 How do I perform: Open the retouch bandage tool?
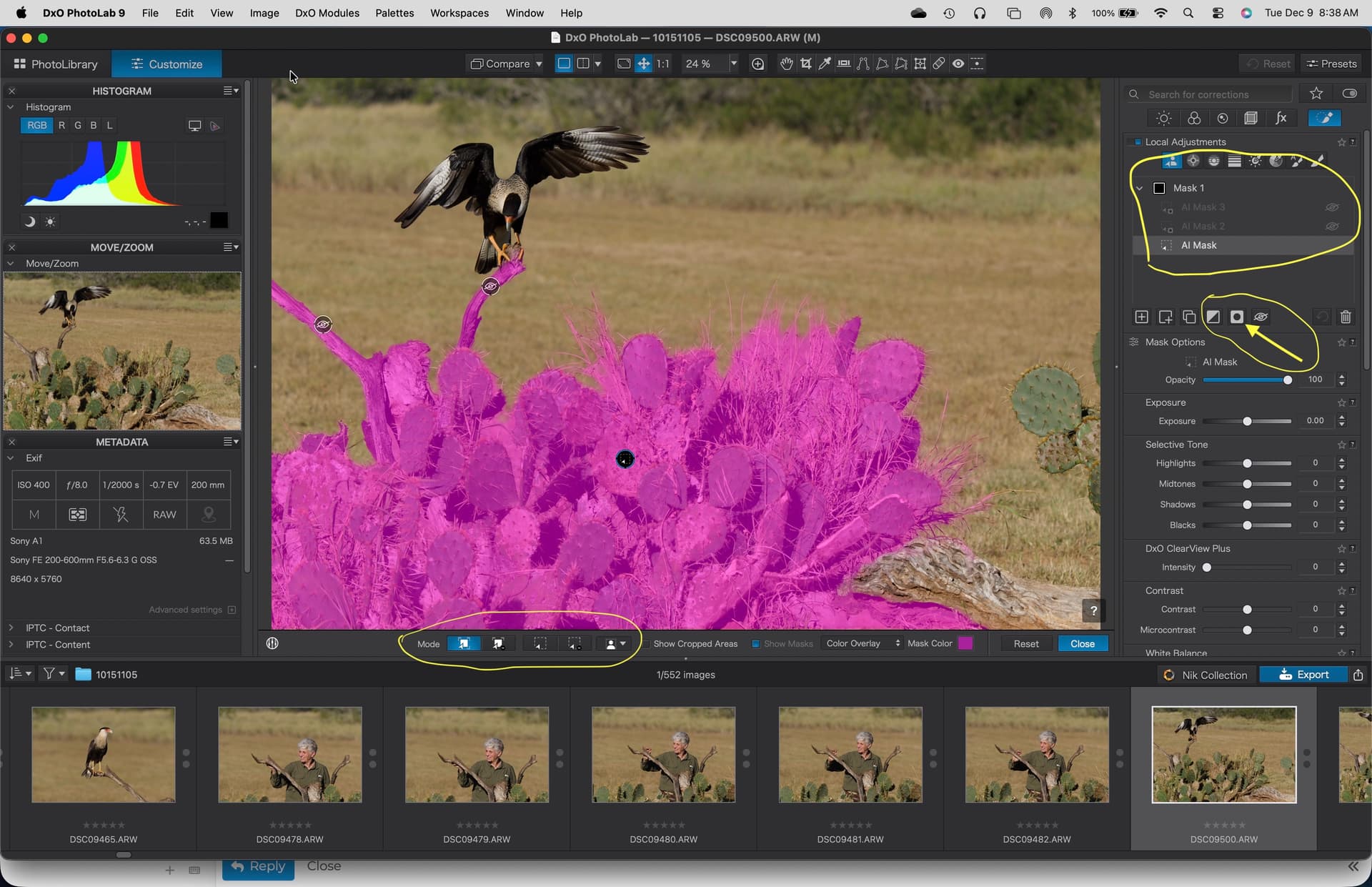pyautogui.click(x=939, y=64)
